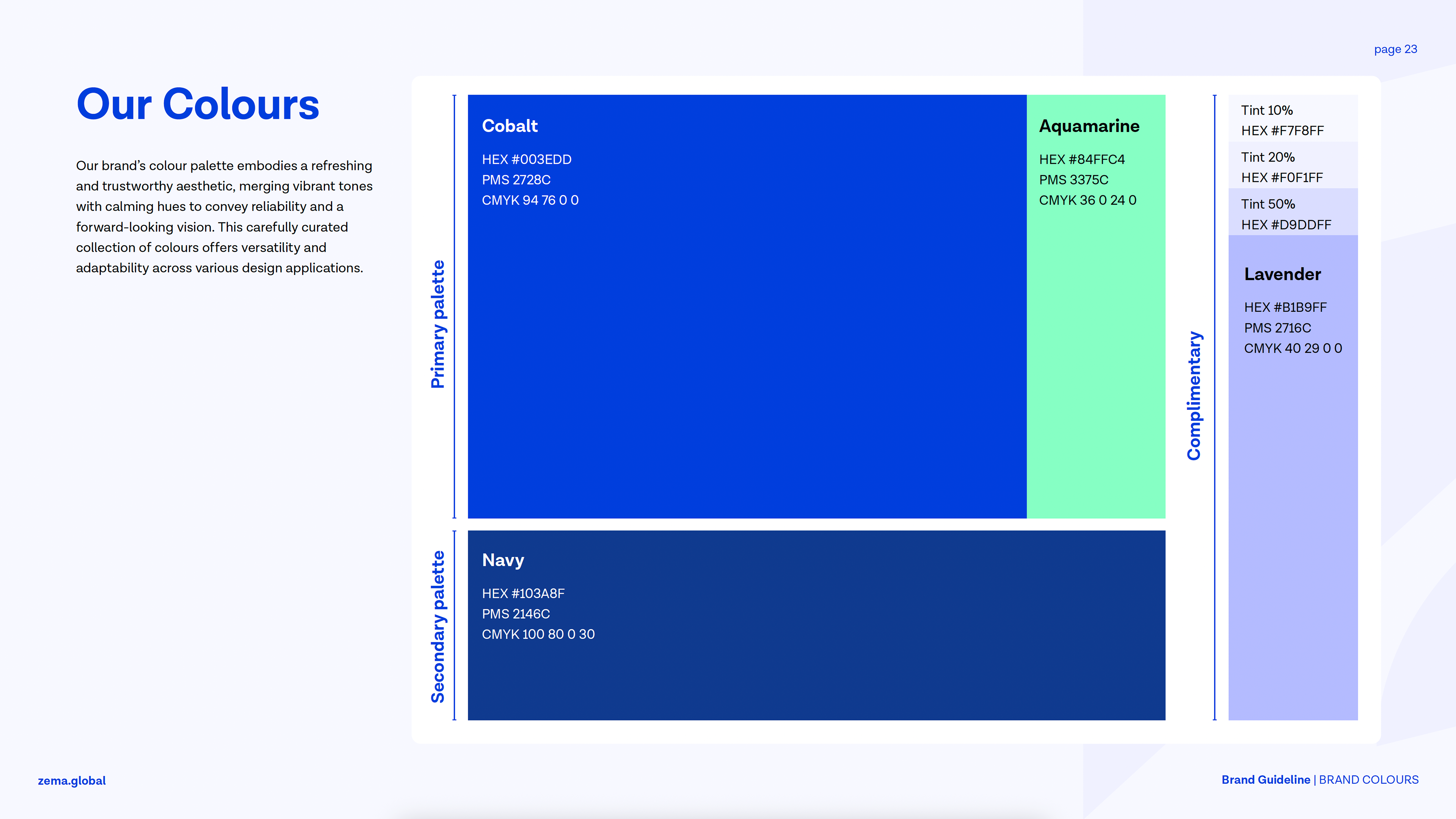This screenshot has width=1456, height=819.
Task: Click the 'Navy' title text
Action: (503, 560)
